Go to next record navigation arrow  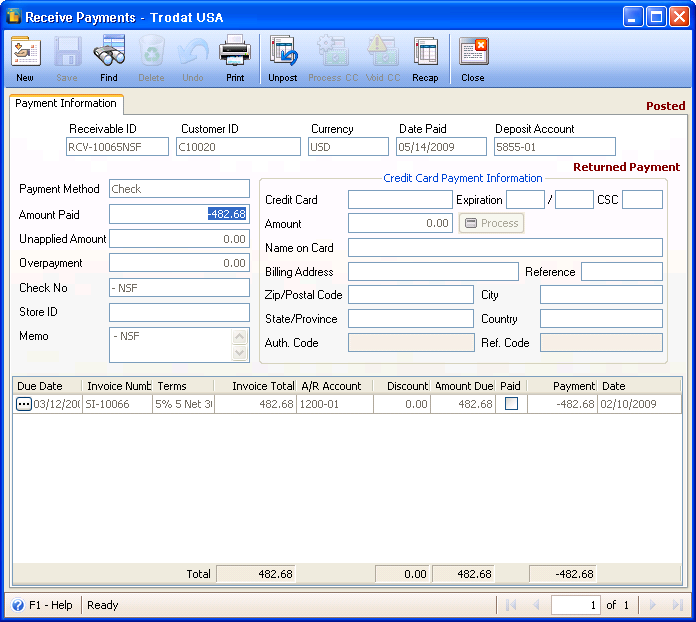point(652,605)
